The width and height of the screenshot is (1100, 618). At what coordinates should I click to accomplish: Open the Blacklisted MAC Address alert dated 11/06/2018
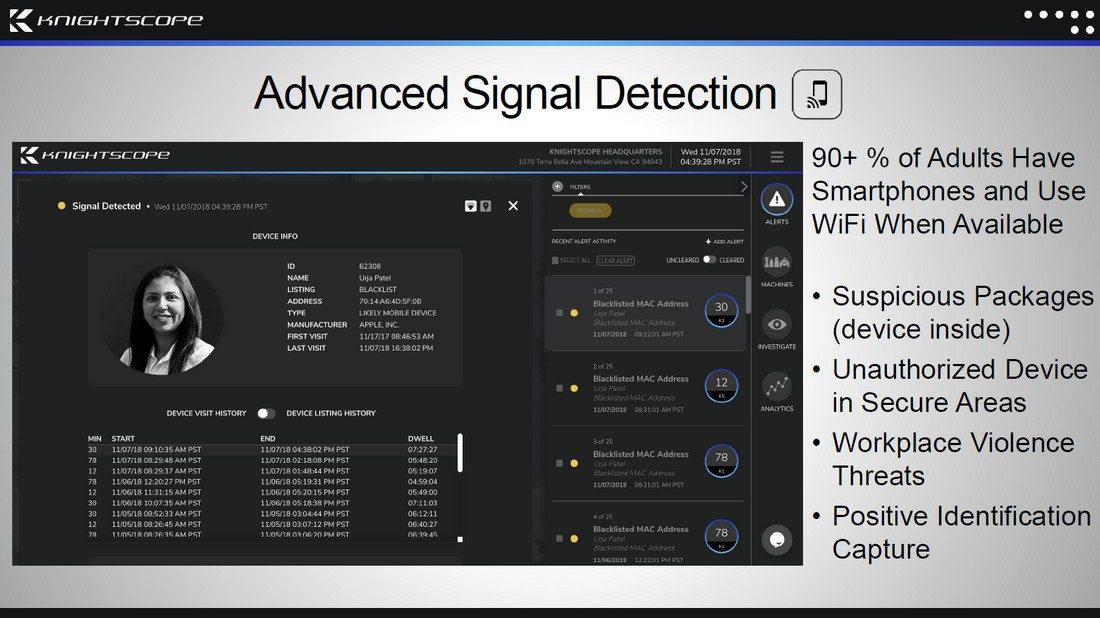point(648,534)
